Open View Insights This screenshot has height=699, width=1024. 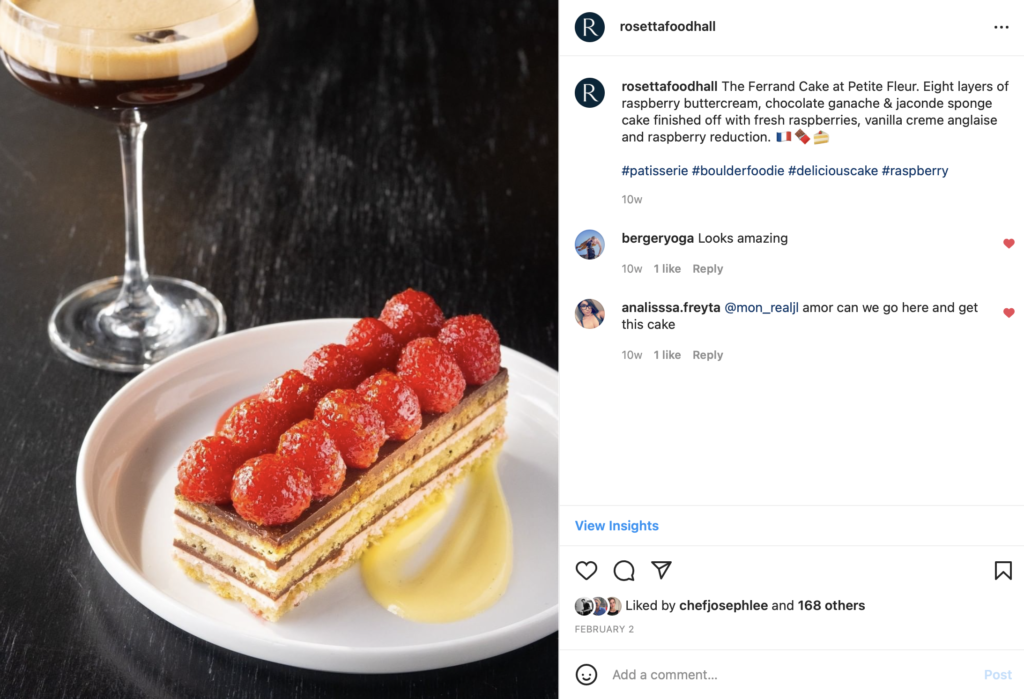click(x=616, y=525)
